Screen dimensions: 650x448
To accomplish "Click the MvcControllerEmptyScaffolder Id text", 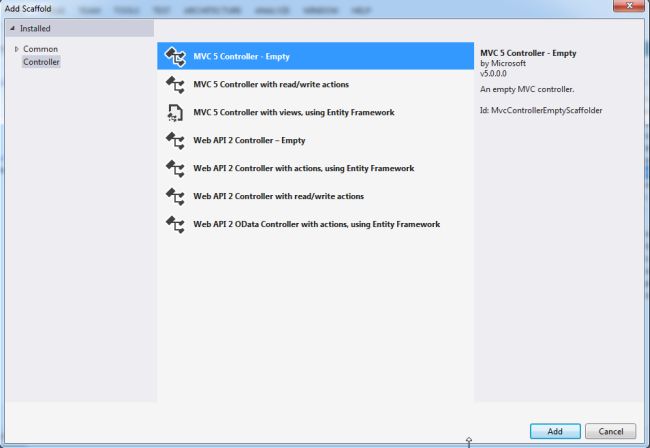I will (x=541, y=111).
